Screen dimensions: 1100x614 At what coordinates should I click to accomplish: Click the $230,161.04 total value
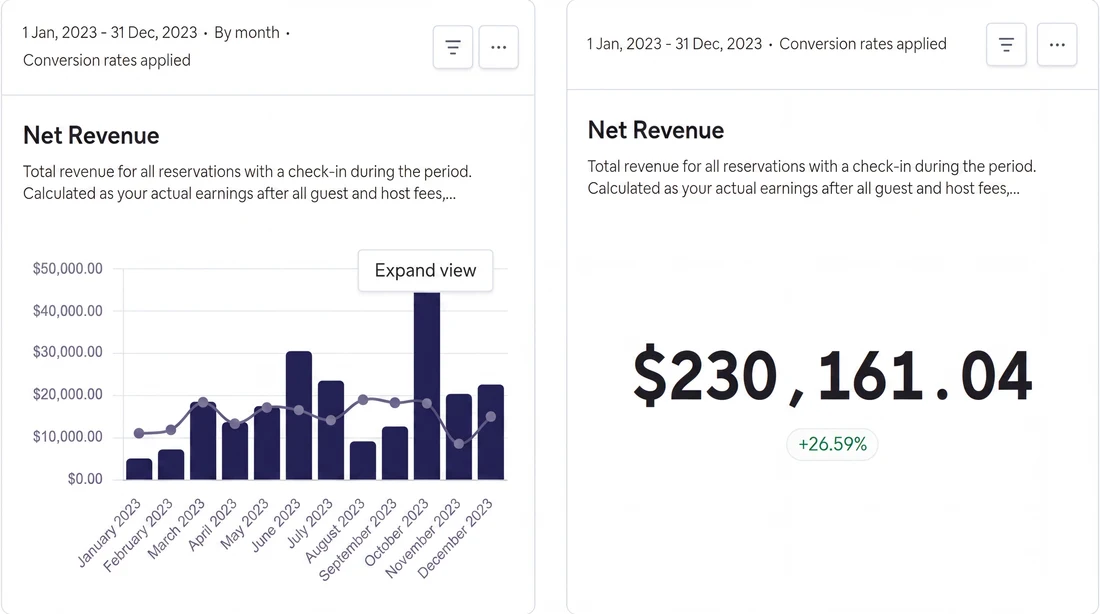point(832,375)
